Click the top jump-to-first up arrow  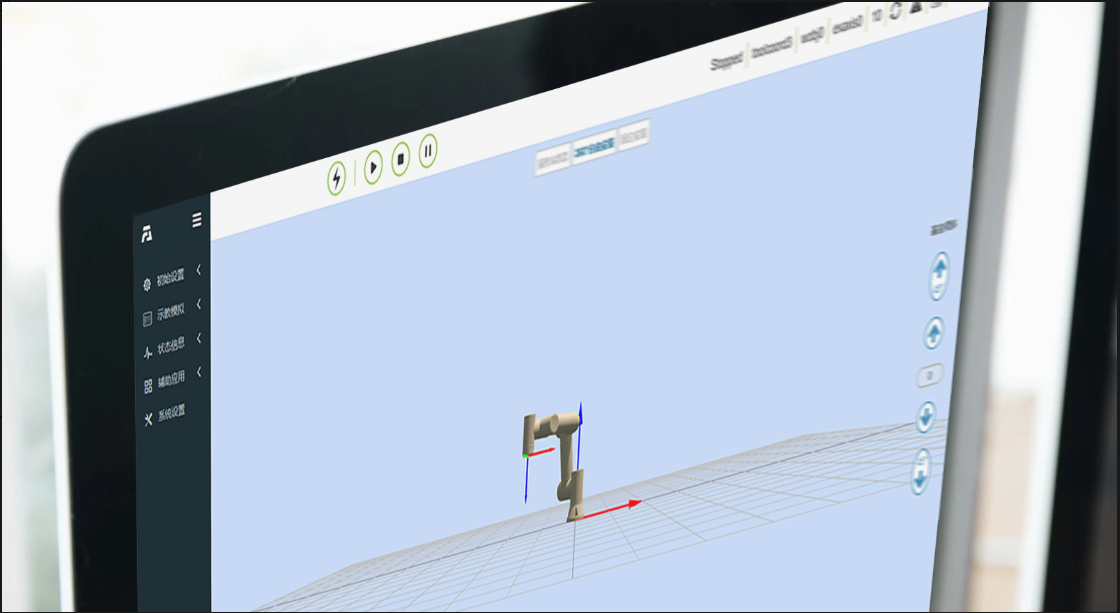[939, 275]
